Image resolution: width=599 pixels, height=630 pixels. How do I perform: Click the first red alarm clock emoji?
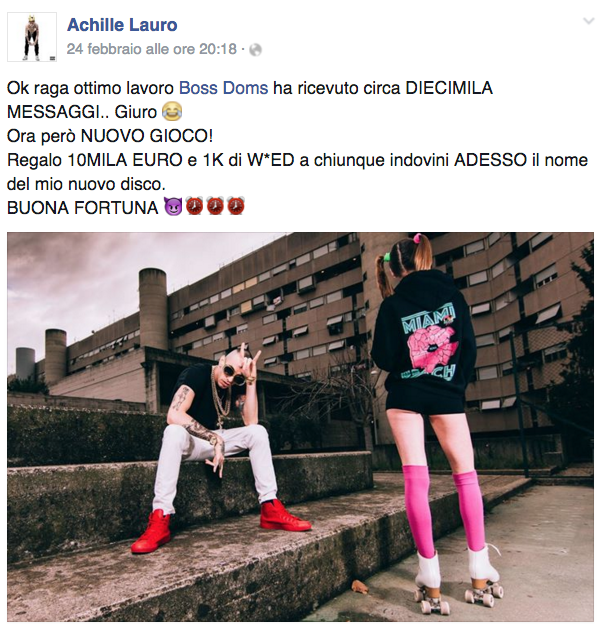(x=194, y=207)
